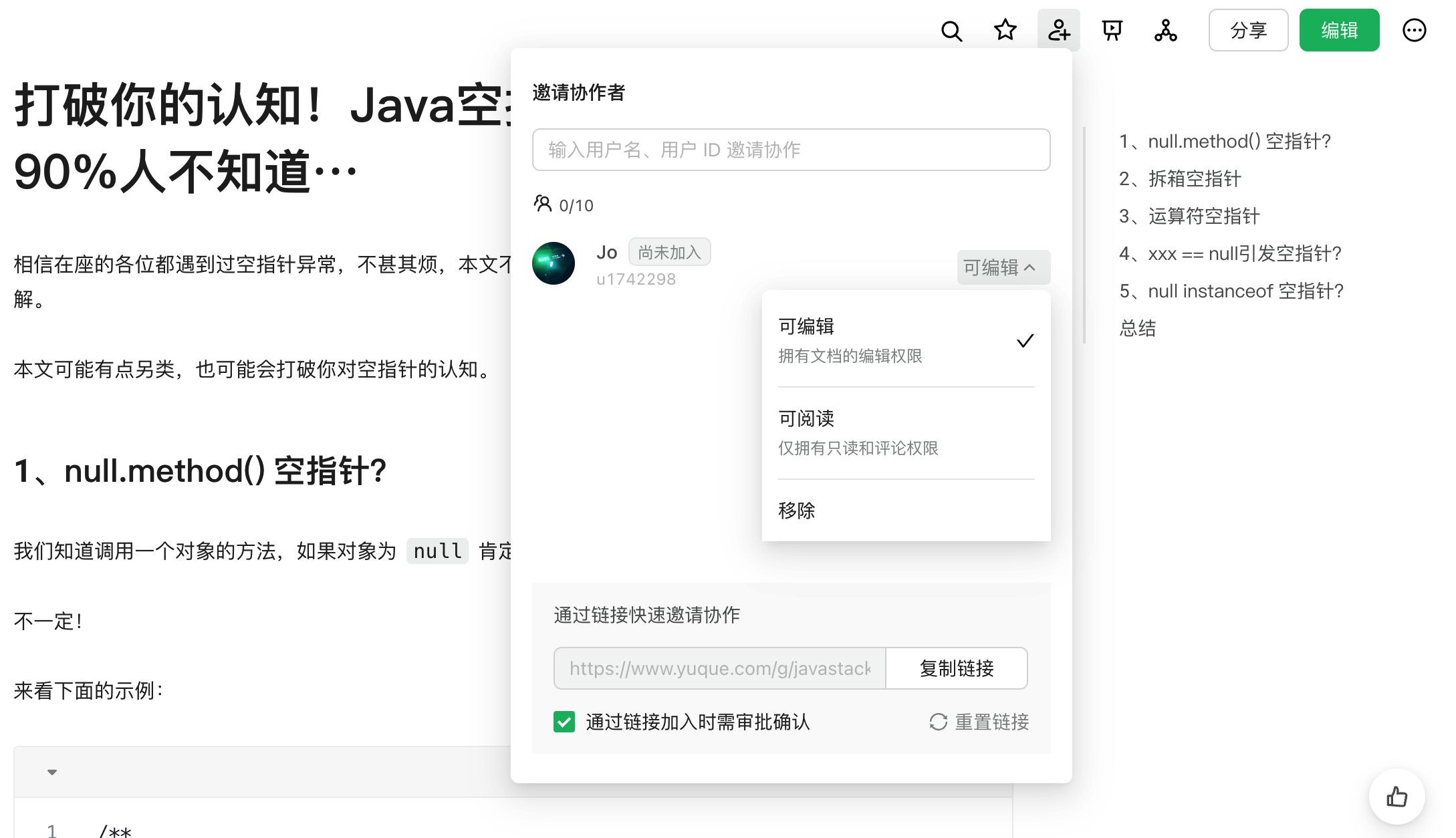The height and width of the screenshot is (838, 1456).
Task: Click Jo's user avatar
Action: pos(554,263)
